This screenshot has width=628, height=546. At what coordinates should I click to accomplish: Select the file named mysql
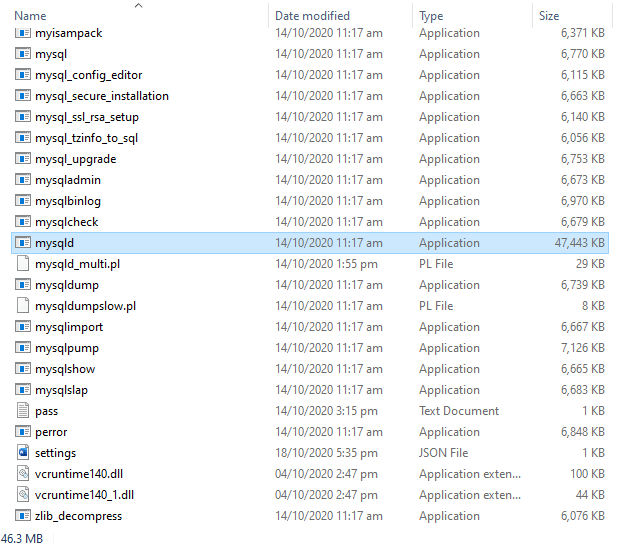(51, 54)
